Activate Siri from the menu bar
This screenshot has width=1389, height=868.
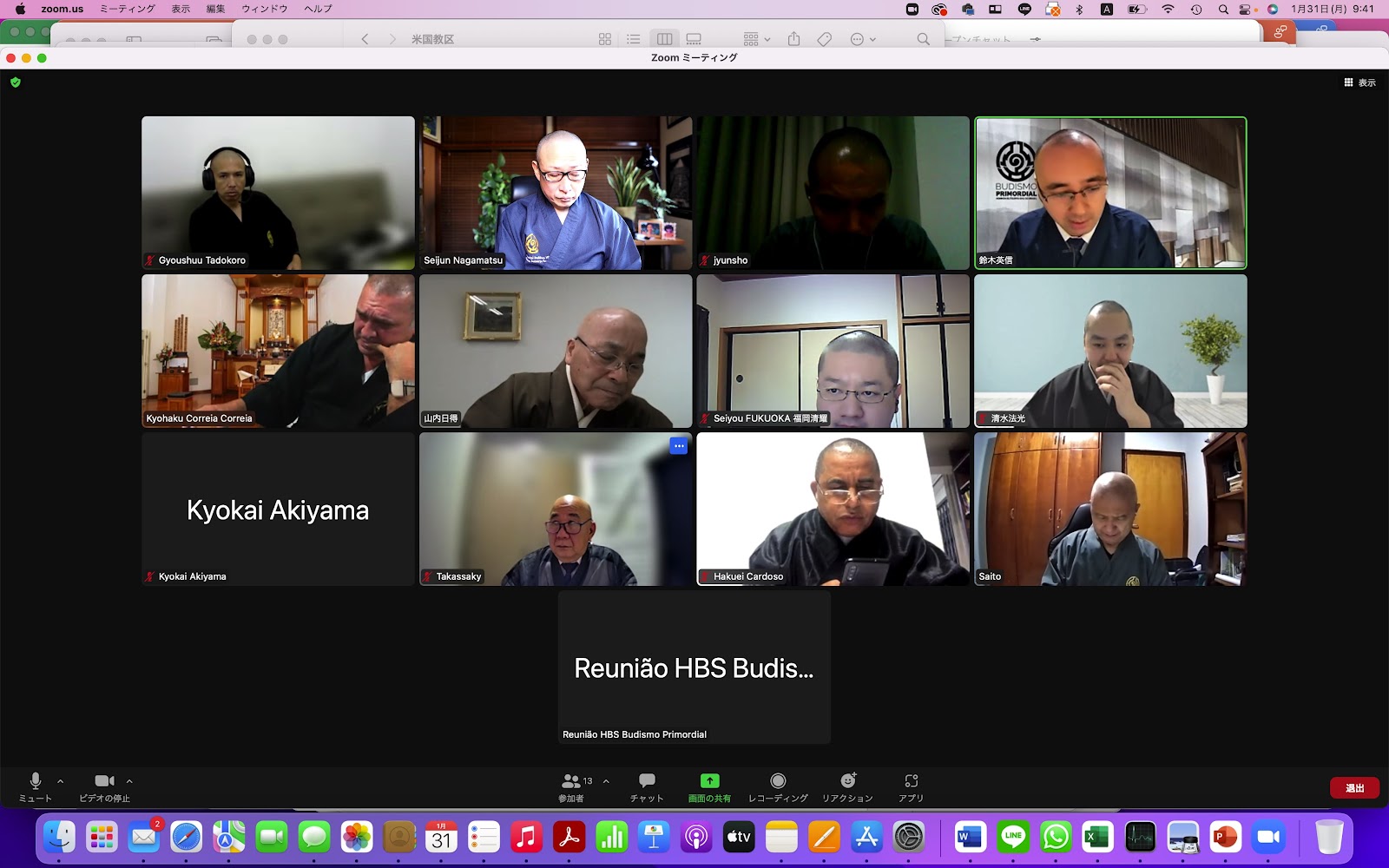click(1273, 10)
